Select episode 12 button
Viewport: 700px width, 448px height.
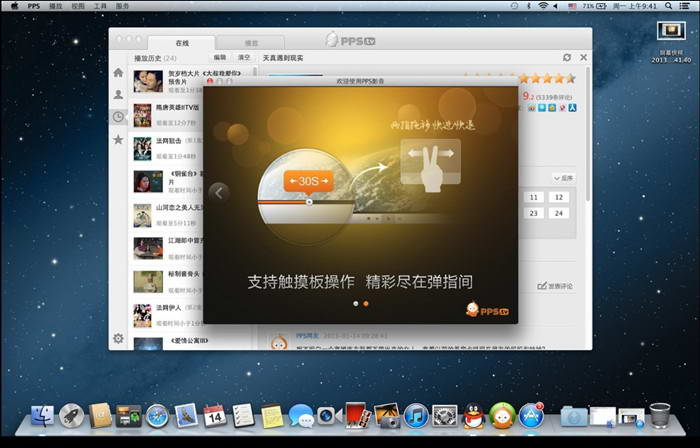(x=560, y=197)
